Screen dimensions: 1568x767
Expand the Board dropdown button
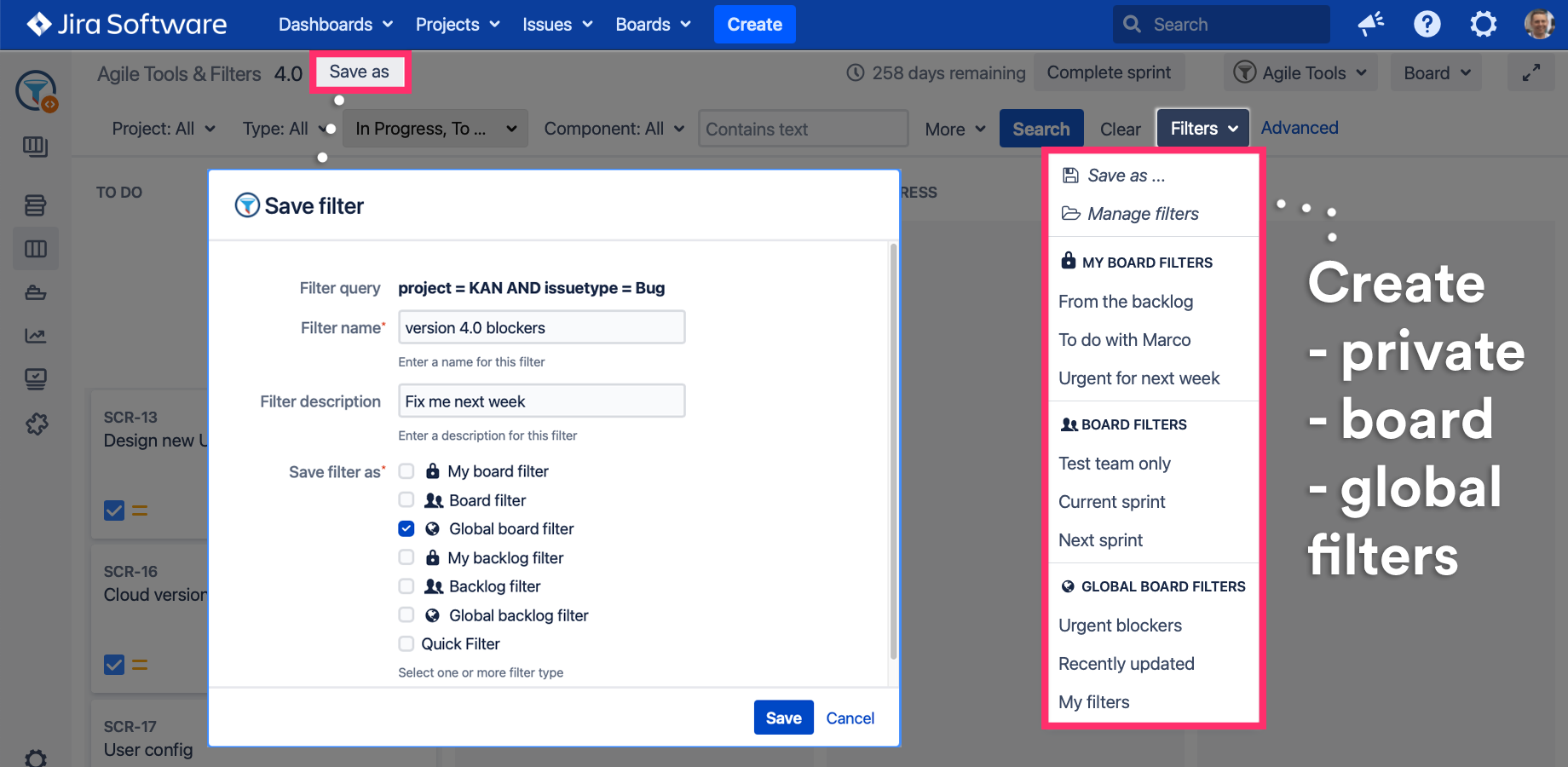(1436, 73)
